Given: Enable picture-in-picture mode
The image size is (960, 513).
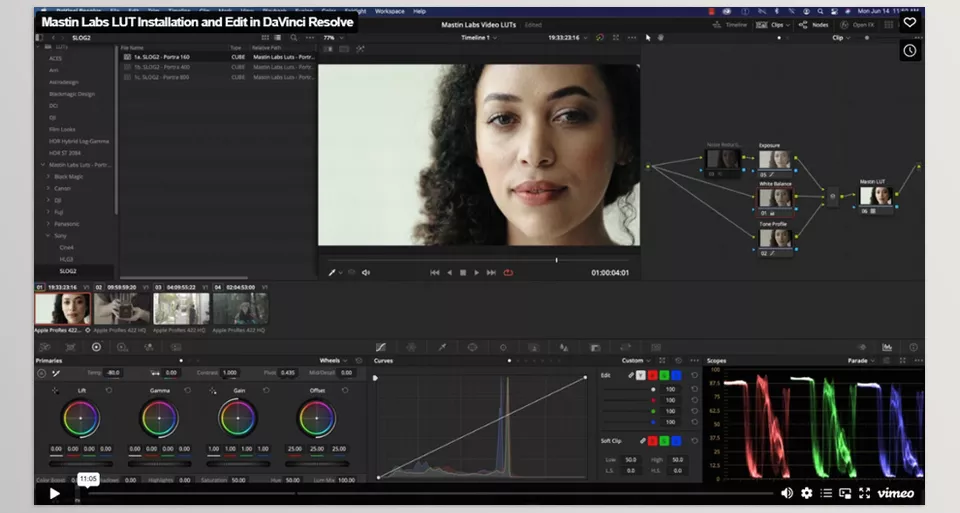Looking at the screenshot, I should pyautogui.click(x=845, y=493).
